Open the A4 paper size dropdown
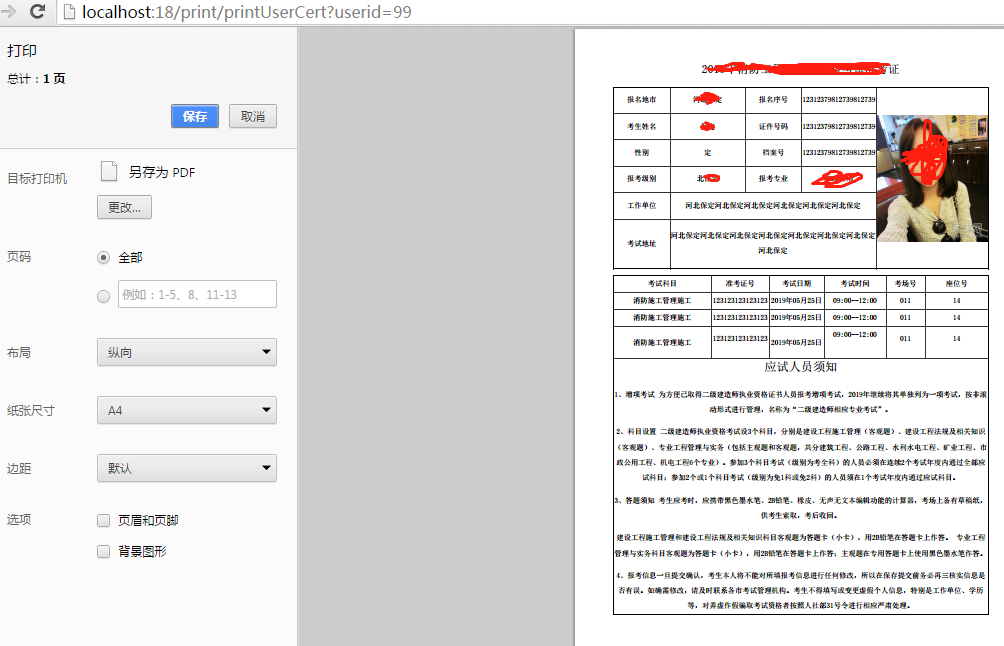The width and height of the screenshot is (1004, 646). (x=186, y=410)
